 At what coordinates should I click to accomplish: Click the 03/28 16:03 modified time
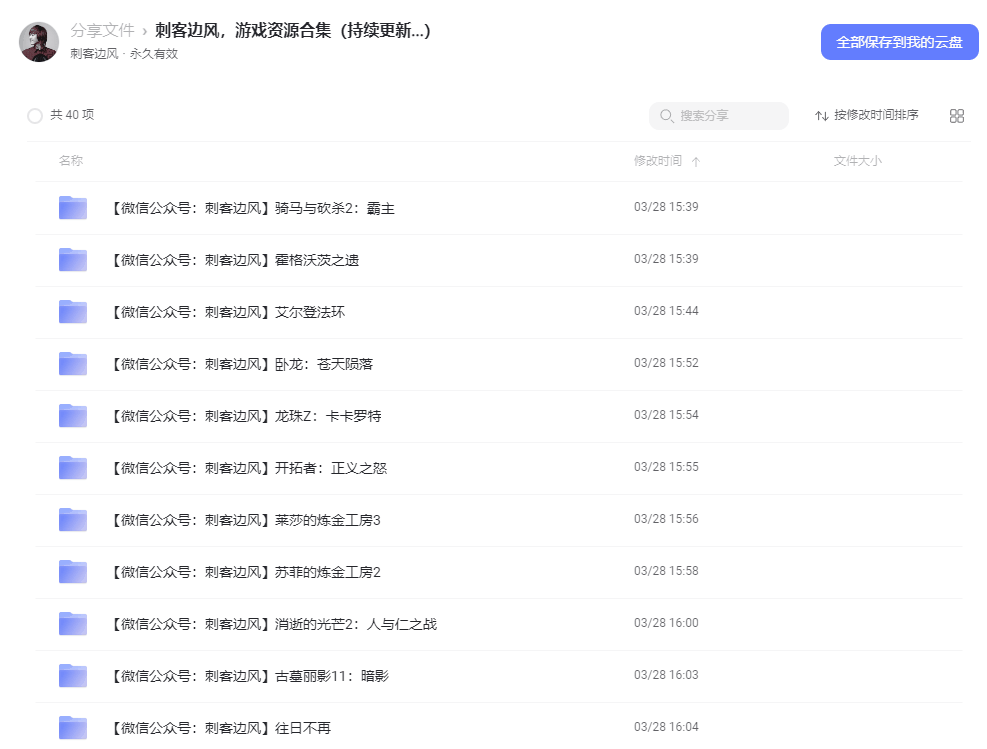coord(666,675)
